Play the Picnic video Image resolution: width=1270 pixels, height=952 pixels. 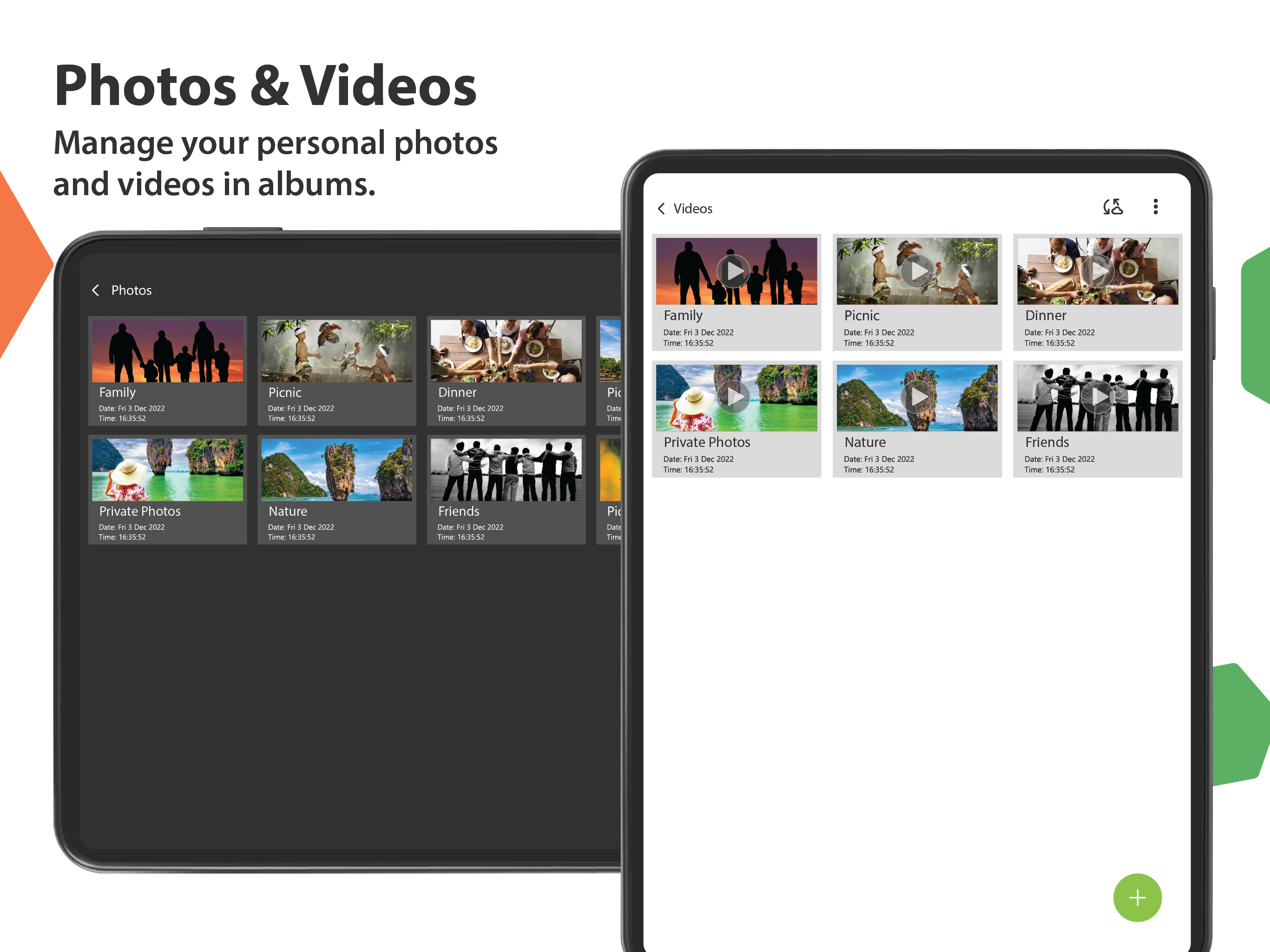pyautogui.click(x=917, y=271)
